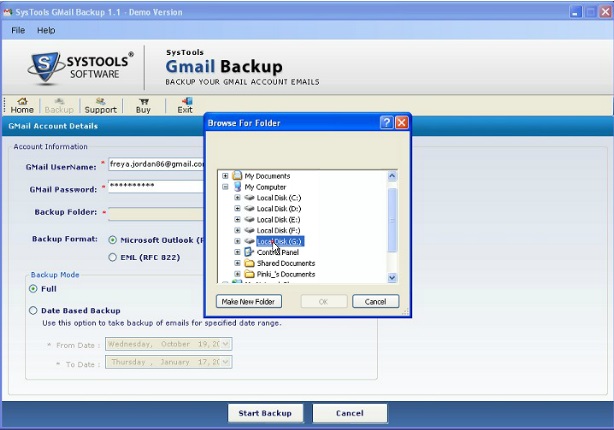This screenshot has width=614, height=430.
Task: Open the From Date dropdown
Action: point(226,344)
